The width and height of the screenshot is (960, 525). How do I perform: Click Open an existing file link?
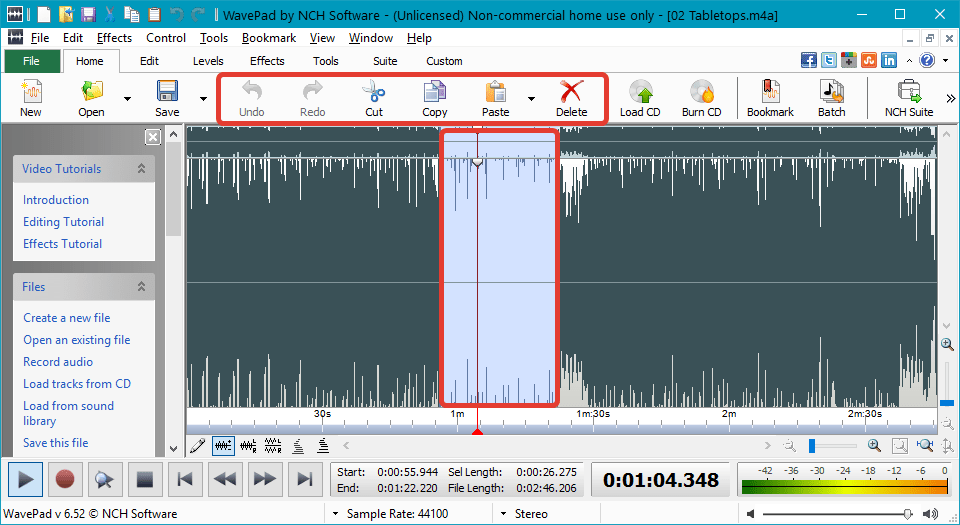tap(77, 340)
